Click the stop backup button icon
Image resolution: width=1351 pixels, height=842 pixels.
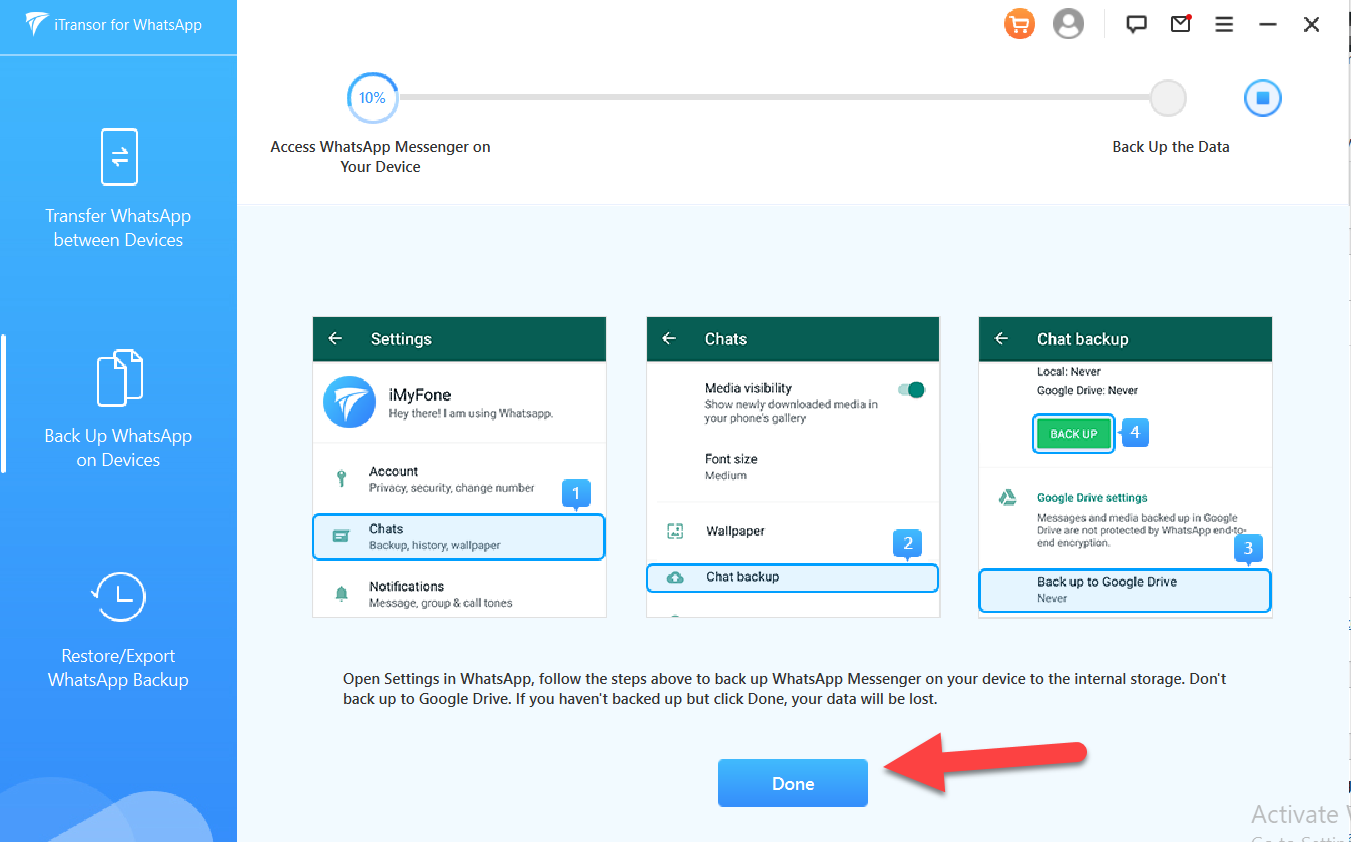pos(1262,98)
